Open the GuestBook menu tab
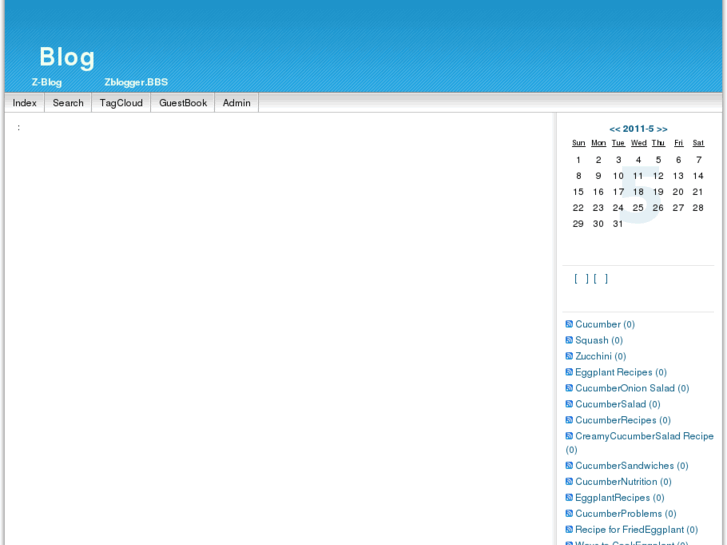727x545 pixels. 183,103
